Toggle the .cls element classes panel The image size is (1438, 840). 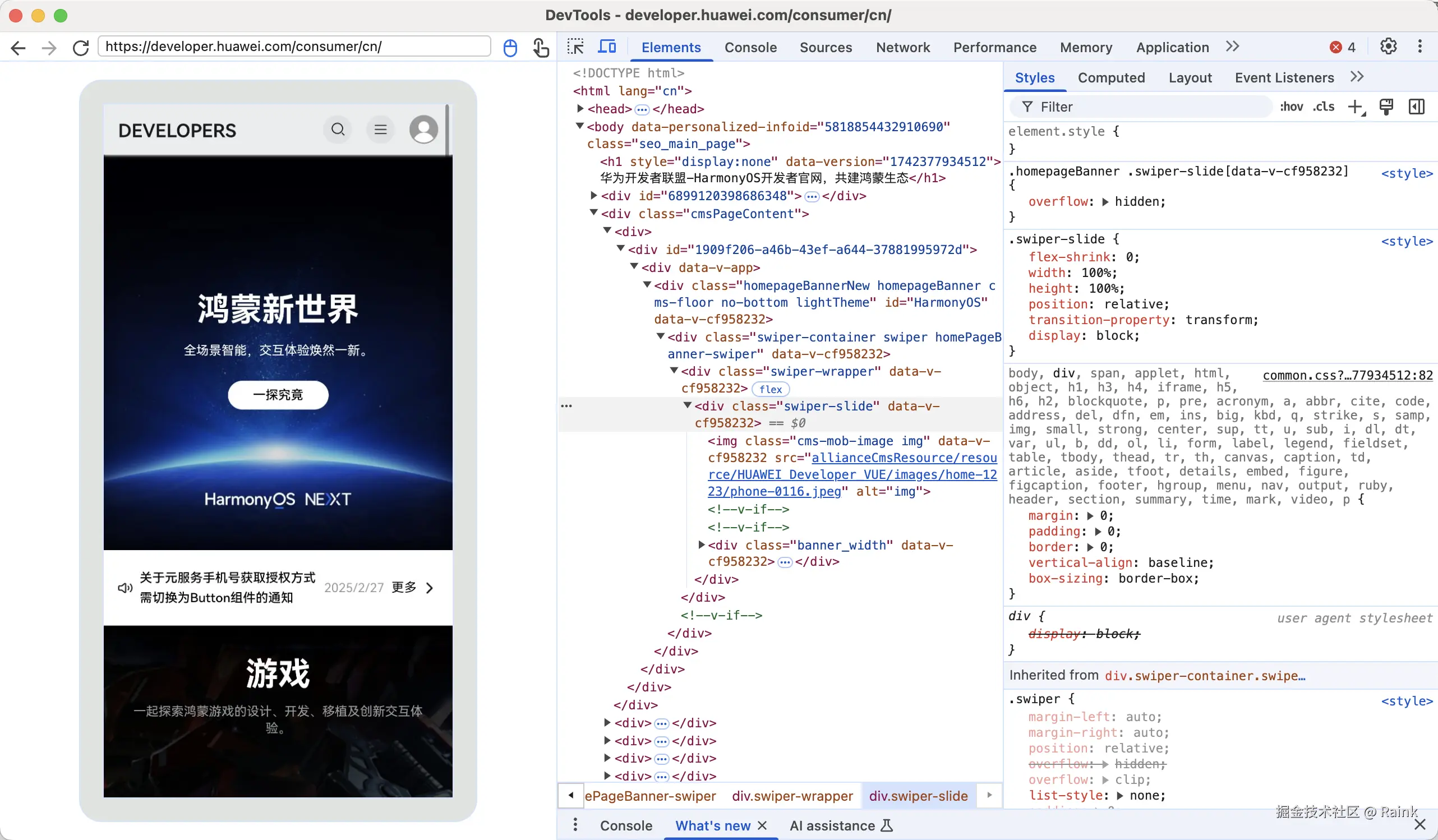pyautogui.click(x=1323, y=107)
